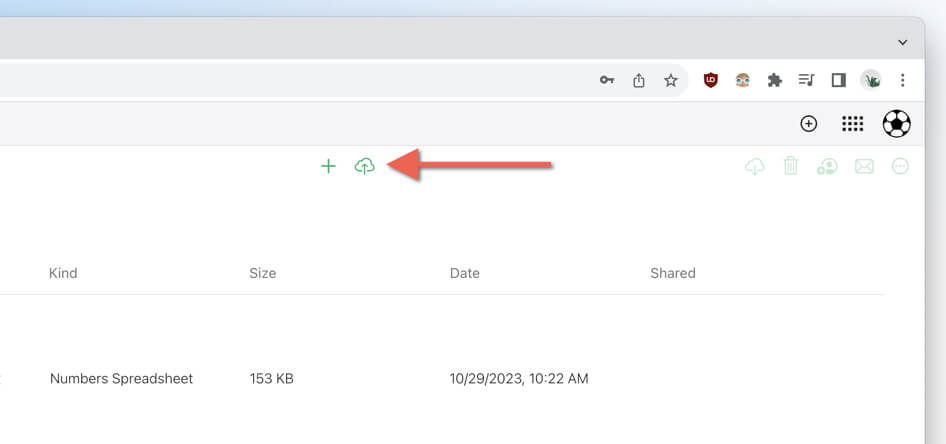Open the Extensions puzzle piece menu
The image size is (946, 444).
(x=775, y=80)
